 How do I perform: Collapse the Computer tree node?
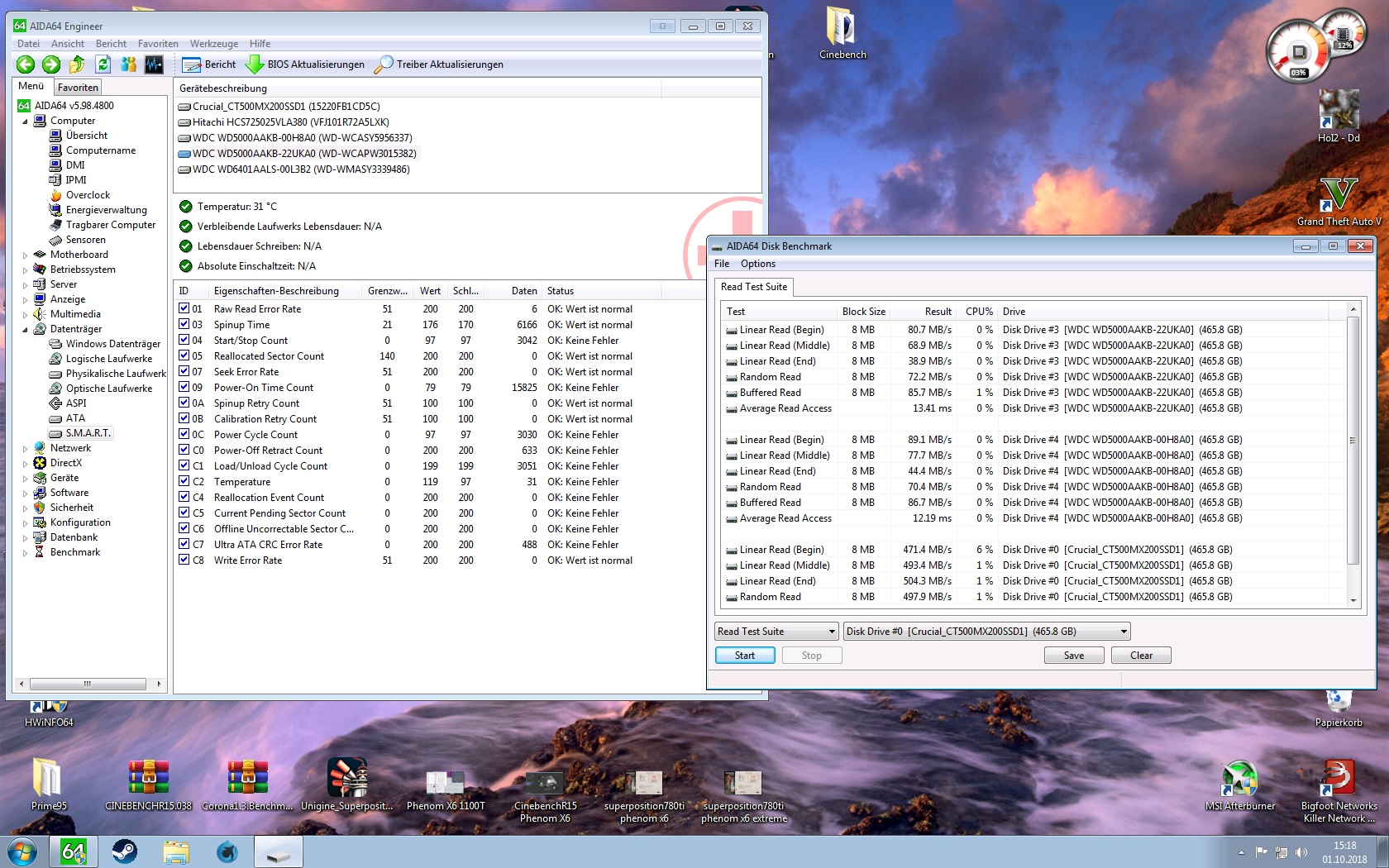click(x=25, y=122)
